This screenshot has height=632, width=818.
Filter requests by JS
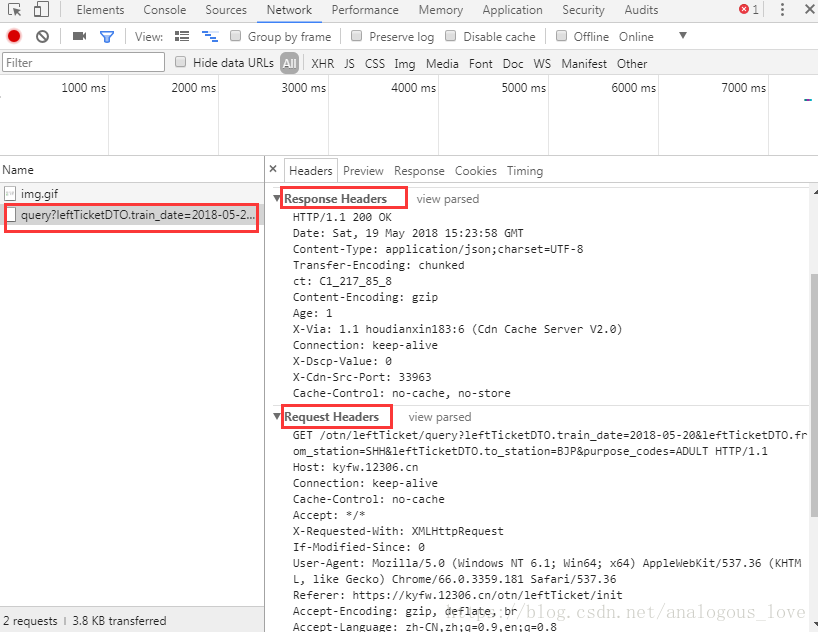click(x=349, y=64)
